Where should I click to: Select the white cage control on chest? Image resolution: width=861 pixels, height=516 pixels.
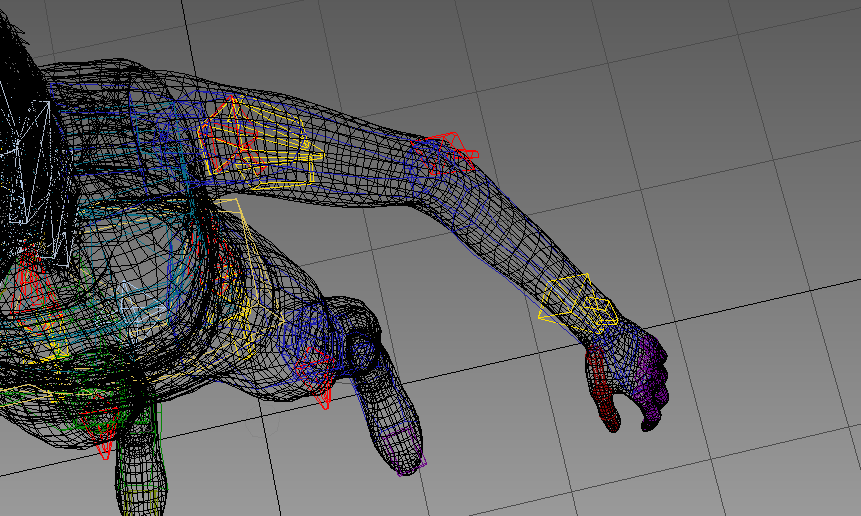tap(30, 160)
